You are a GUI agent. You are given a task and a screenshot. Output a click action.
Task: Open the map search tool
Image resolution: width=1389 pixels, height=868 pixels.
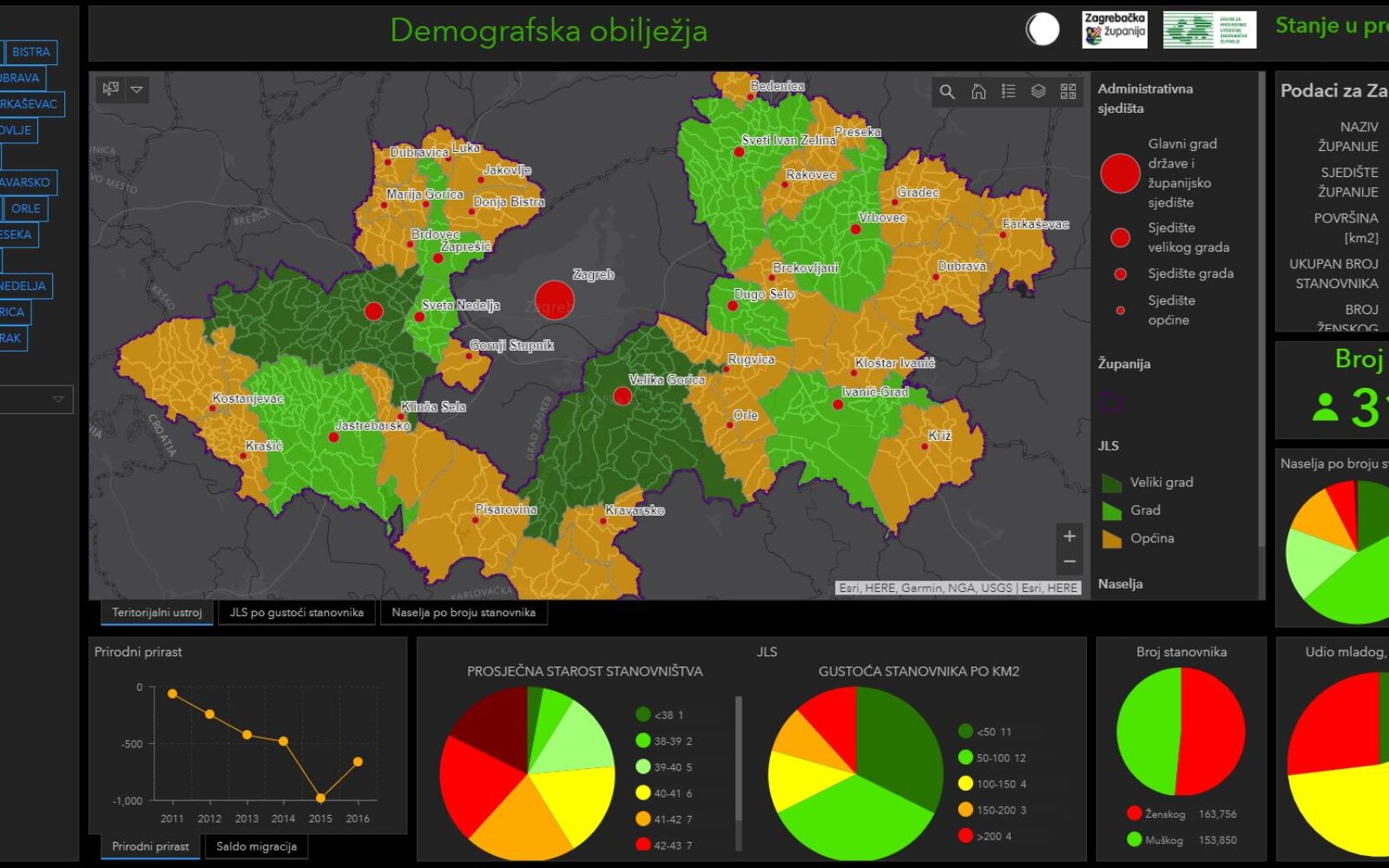[947, 91]
